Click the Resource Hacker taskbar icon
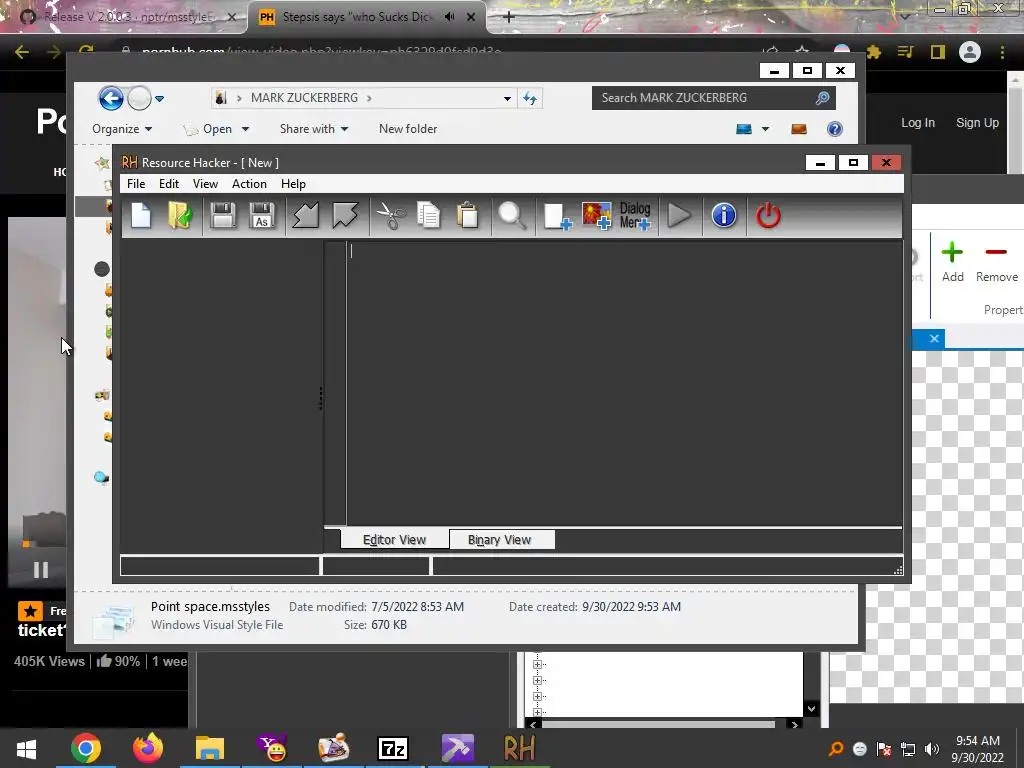Screen dimensions: 1024x768 520,748
